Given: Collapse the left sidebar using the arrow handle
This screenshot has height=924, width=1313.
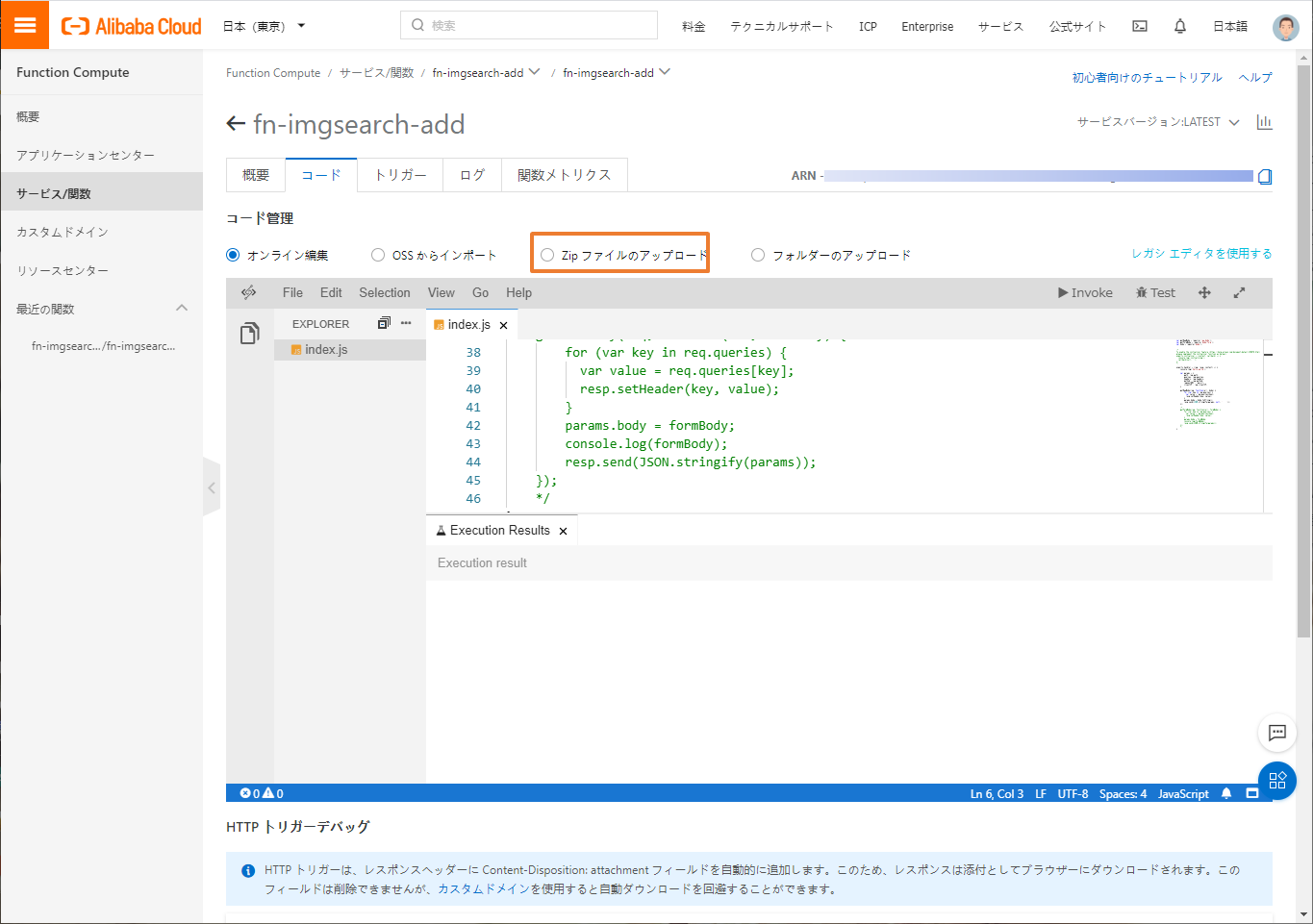Looking at the screenshot, I should (212, 487).
